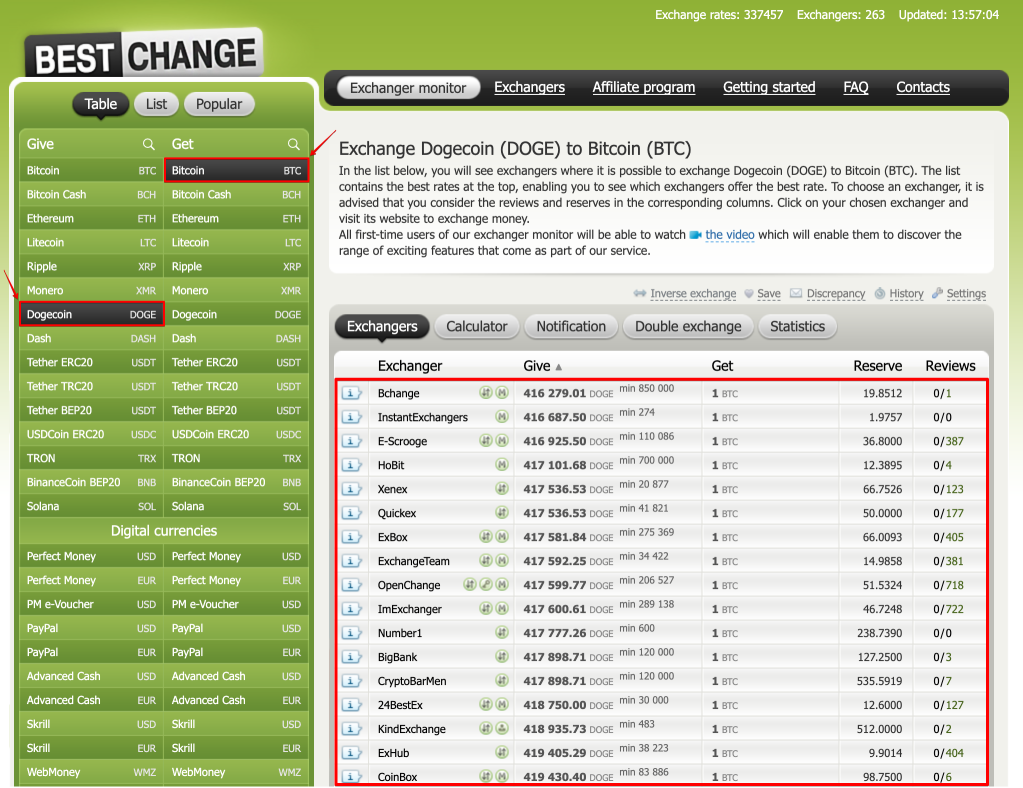Screen dimensions: 1023x788
Task: Open Exchangers page from top navigation
Action: click(x=529, y=87)
